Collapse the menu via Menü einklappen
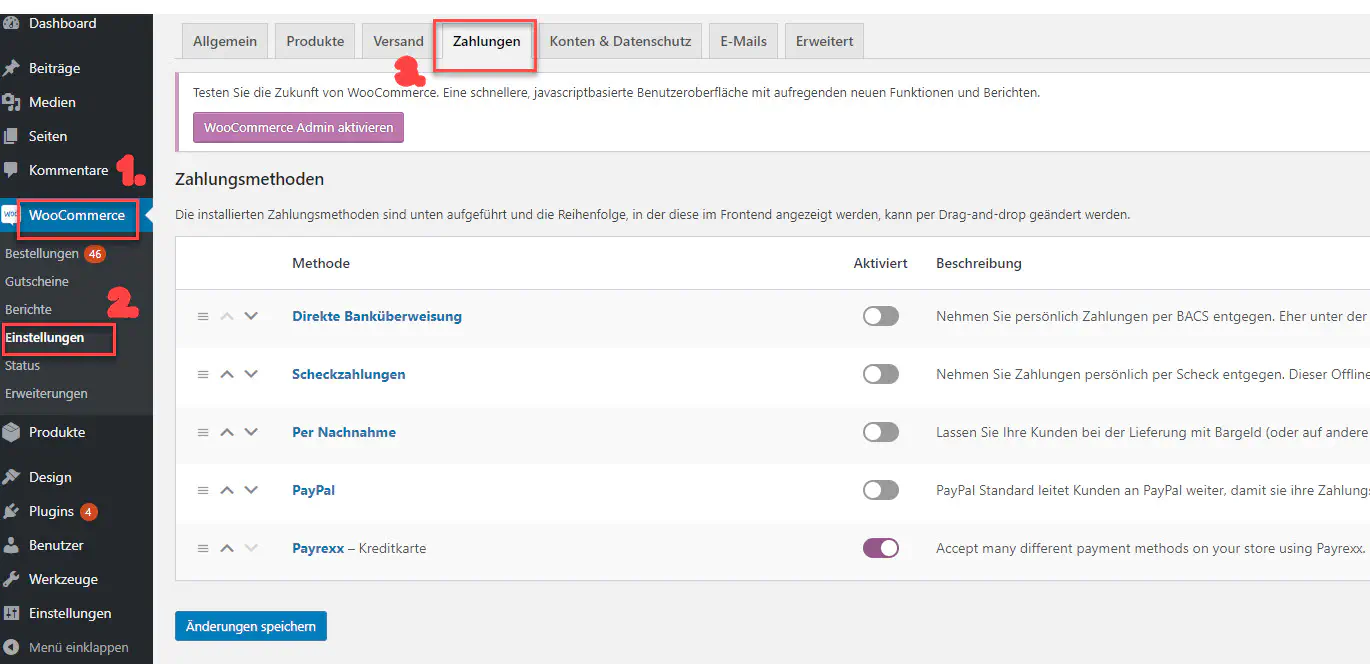 point(78,647)
